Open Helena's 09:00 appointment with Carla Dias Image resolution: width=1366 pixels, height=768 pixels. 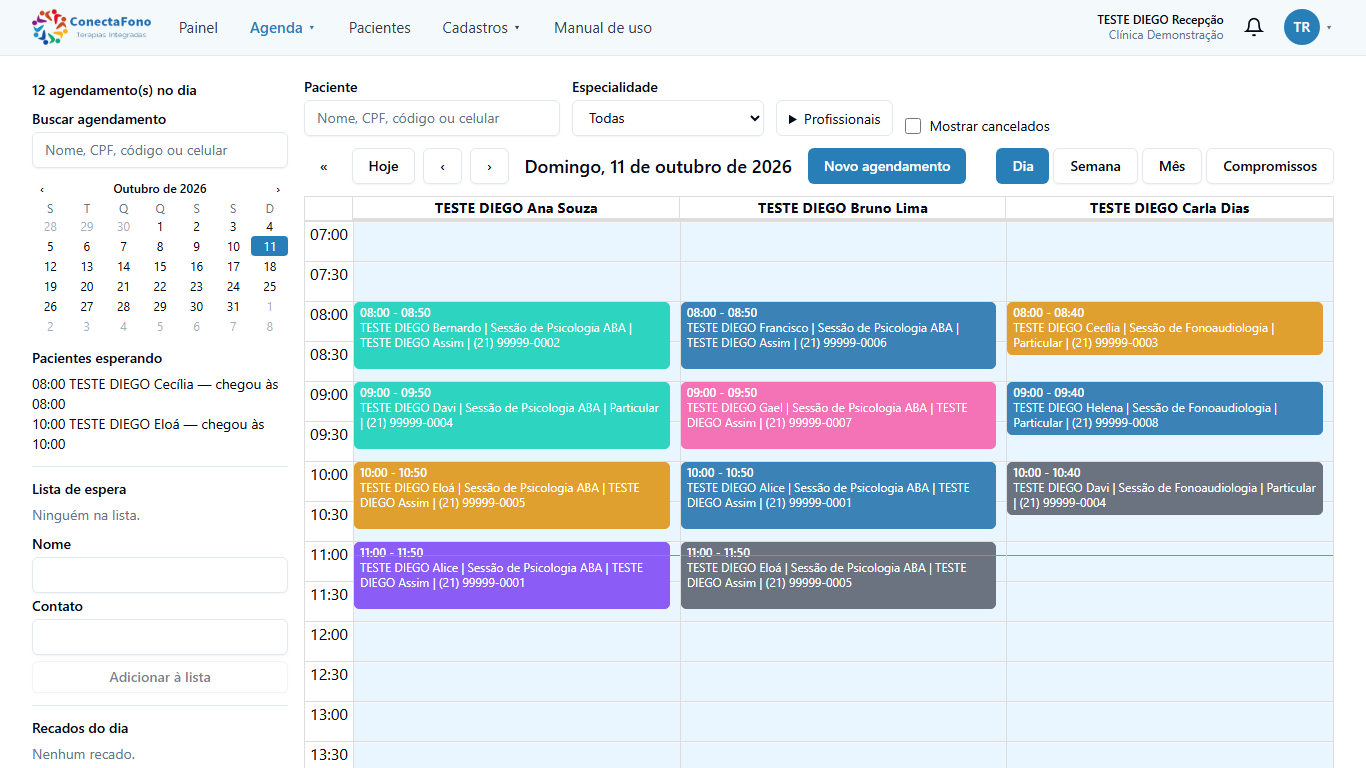point(1165,408)
